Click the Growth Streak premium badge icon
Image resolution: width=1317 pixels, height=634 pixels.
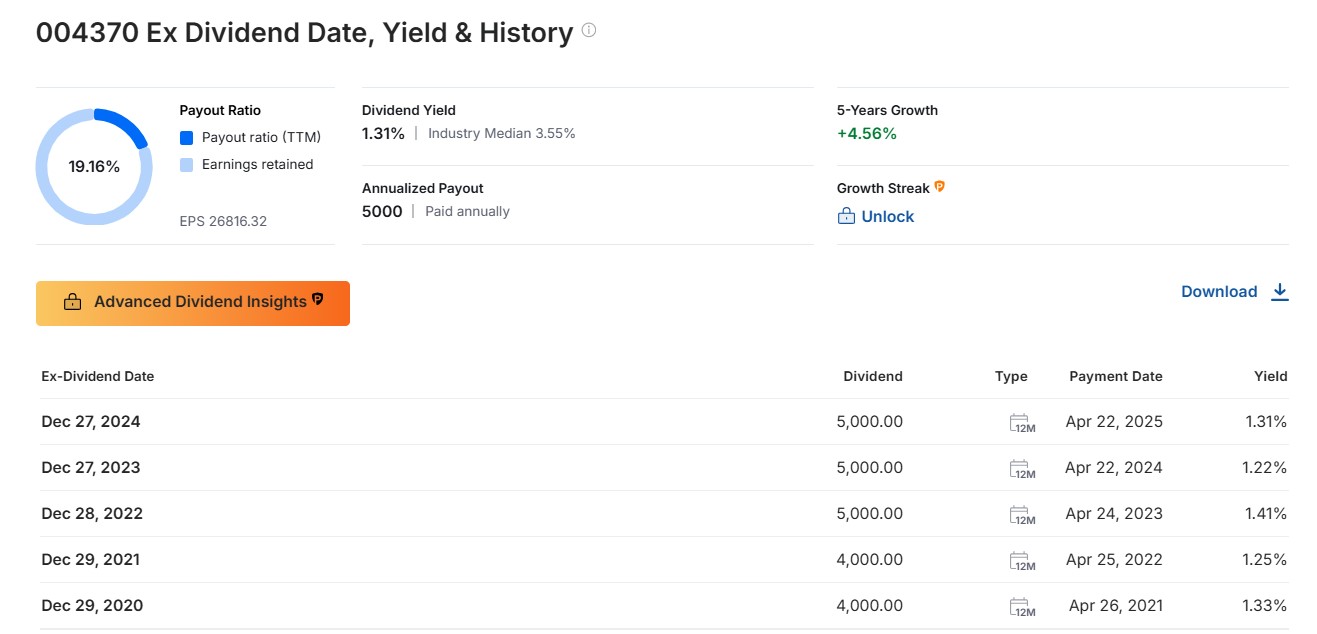[x=939, y=187]
